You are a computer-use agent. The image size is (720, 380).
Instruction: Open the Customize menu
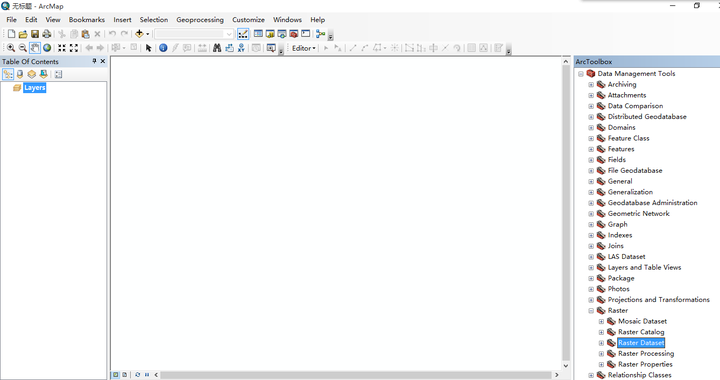(248, 20)
